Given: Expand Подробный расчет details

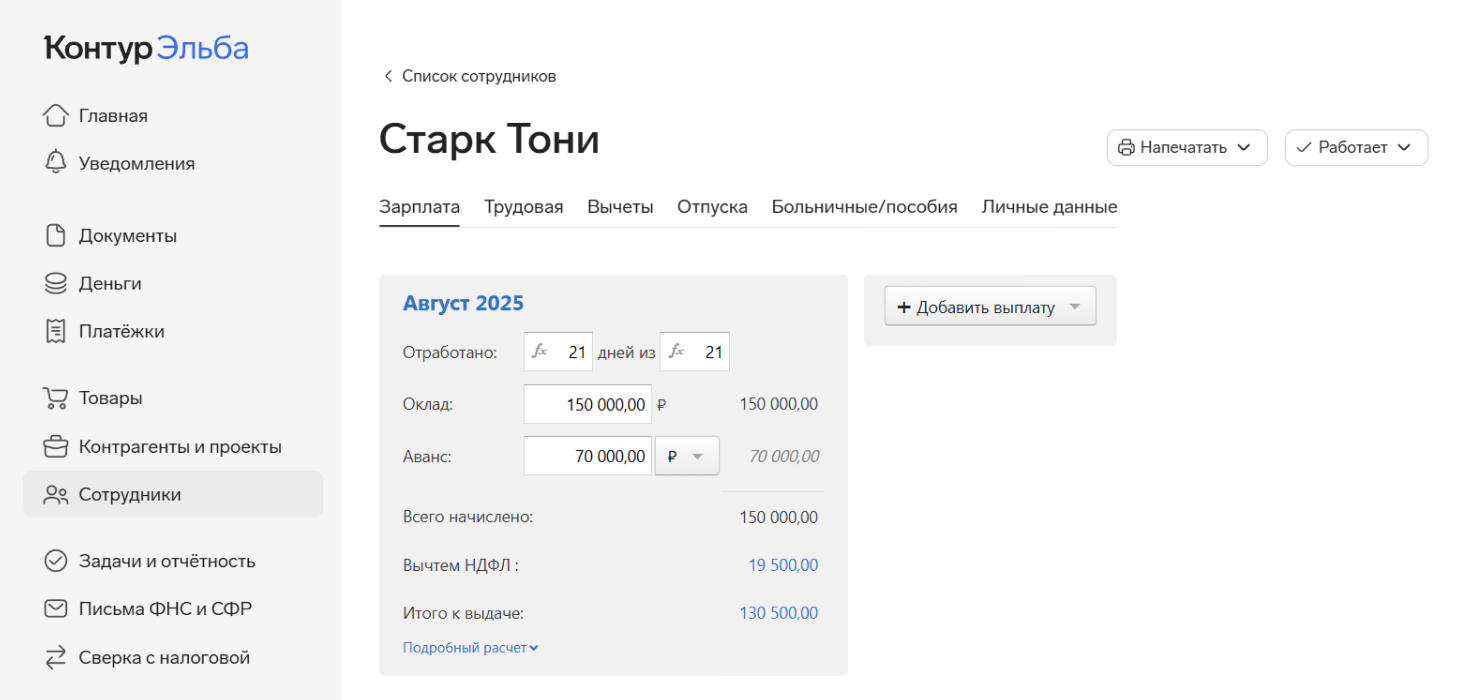Looking at the screenshot, I should [469, 648].
